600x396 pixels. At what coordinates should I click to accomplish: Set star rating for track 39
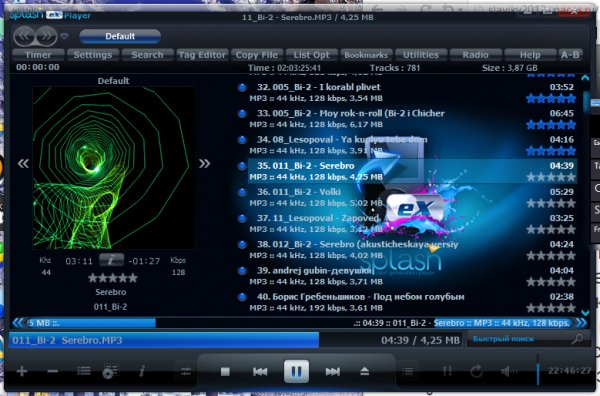point(551,282)
